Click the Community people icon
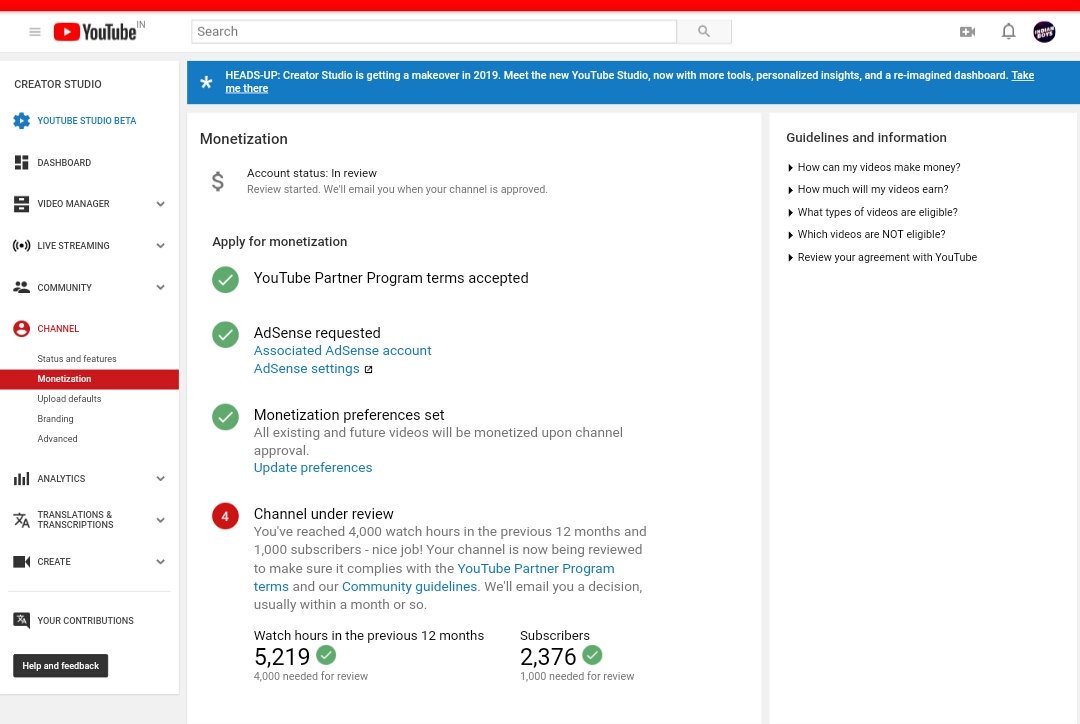Image resolution: width=1080 pixels, height=724 pixels. pyautogui.click(x=21, y=287)
